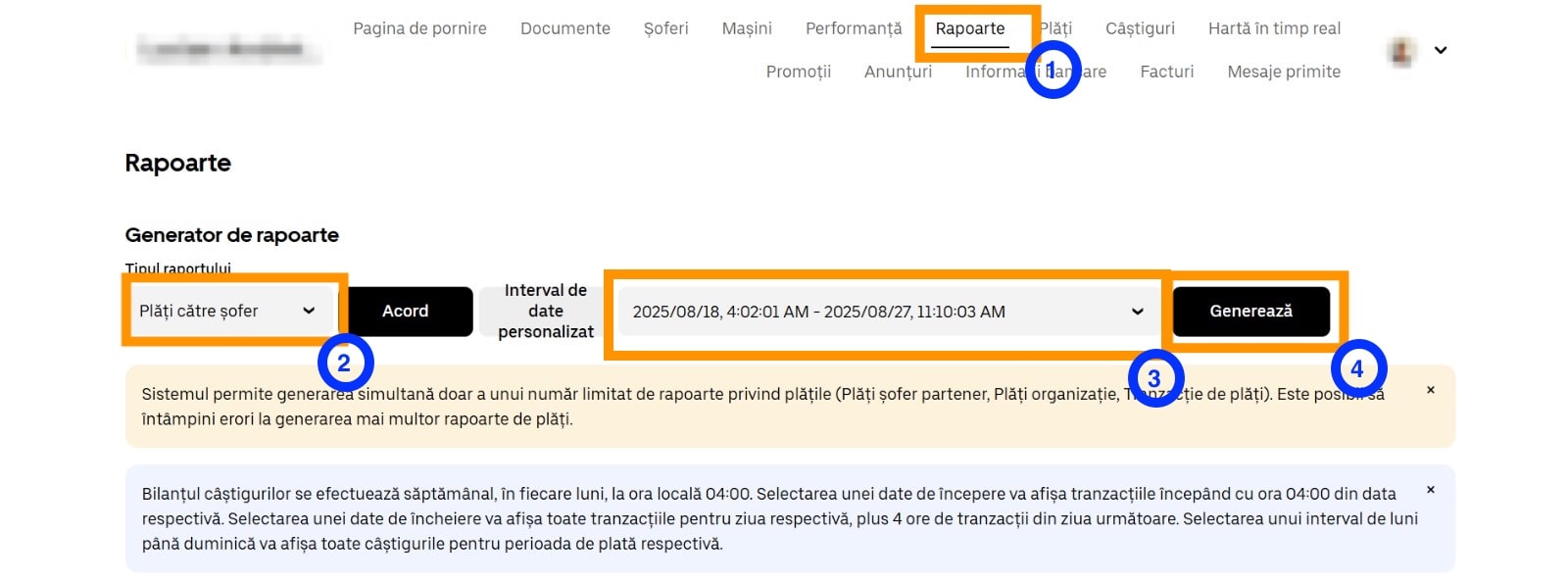Select the Rapoarte tab

(x=970, y=28)
